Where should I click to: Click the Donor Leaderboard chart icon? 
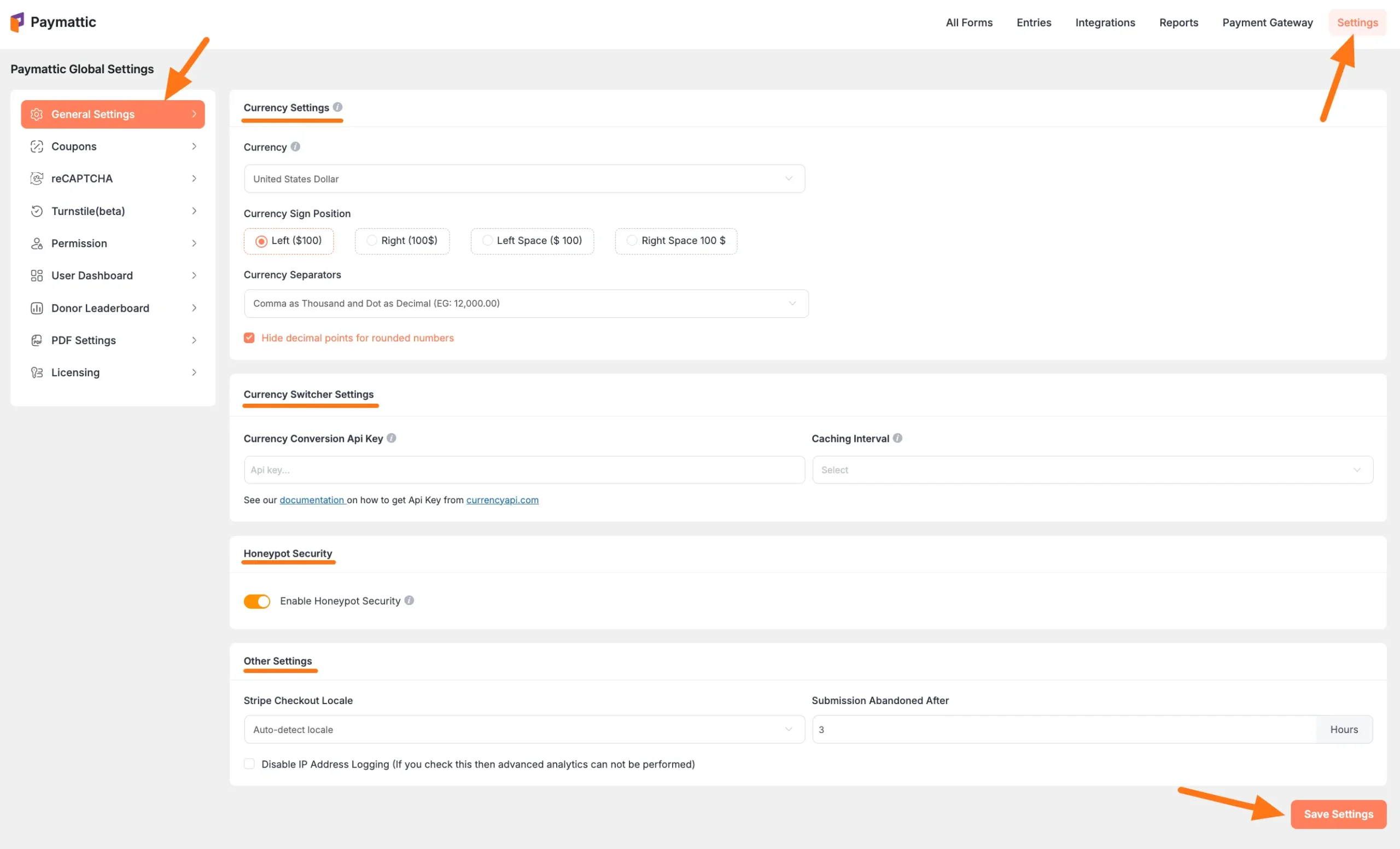click(36, 308)
